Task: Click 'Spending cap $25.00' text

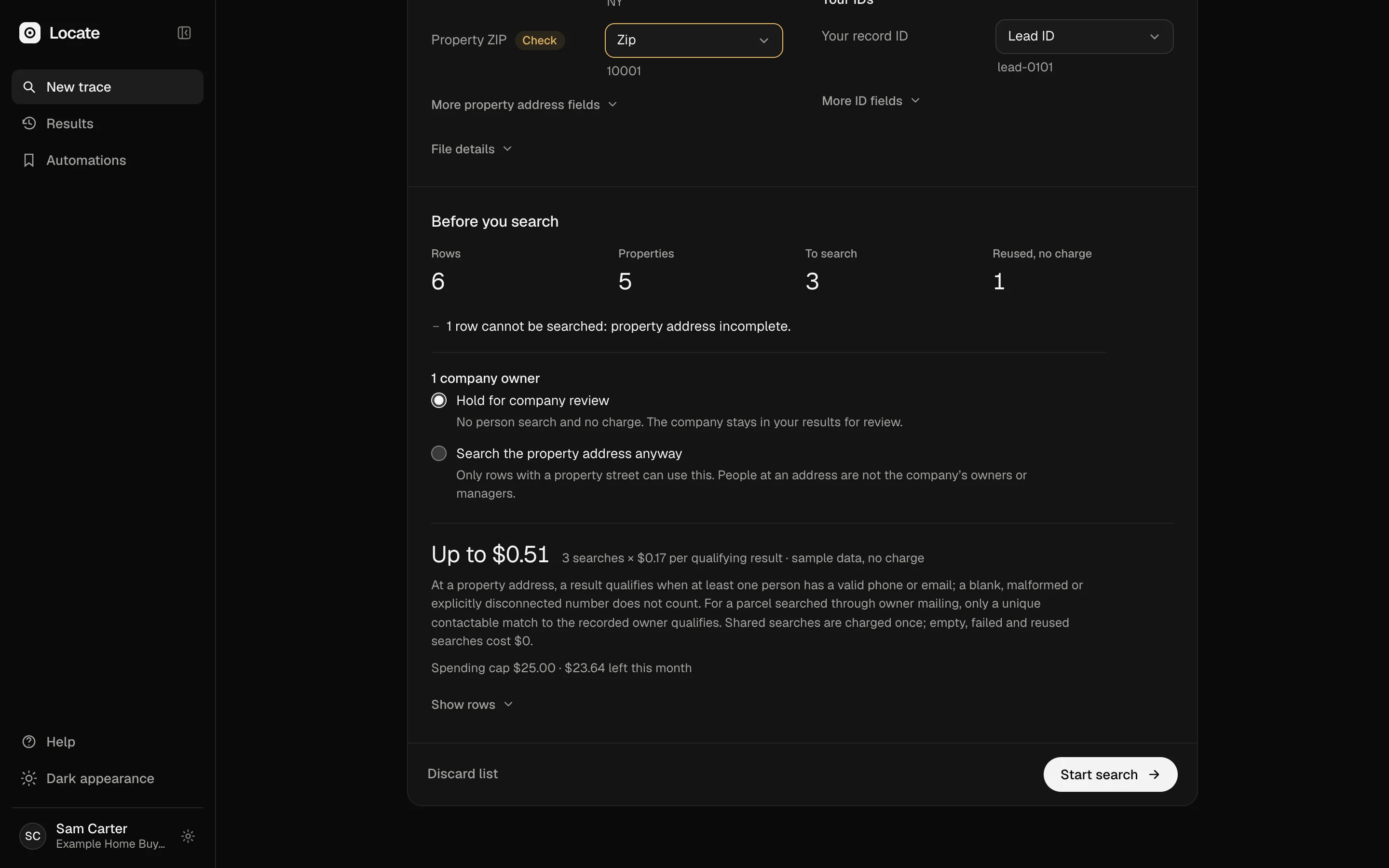Action: (493, 668)
